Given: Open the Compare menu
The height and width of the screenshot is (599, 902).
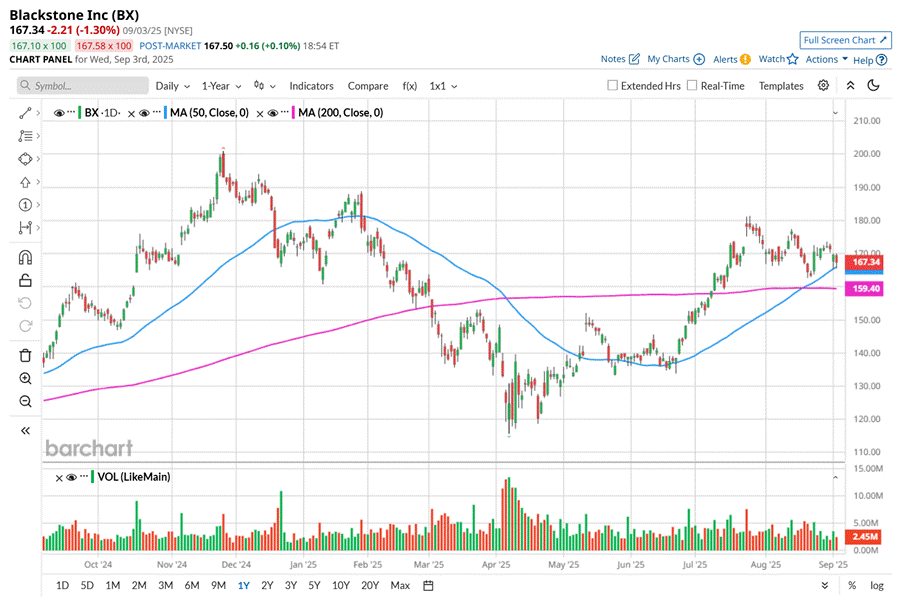Looking at the screenshot, I should coord(368,86).
